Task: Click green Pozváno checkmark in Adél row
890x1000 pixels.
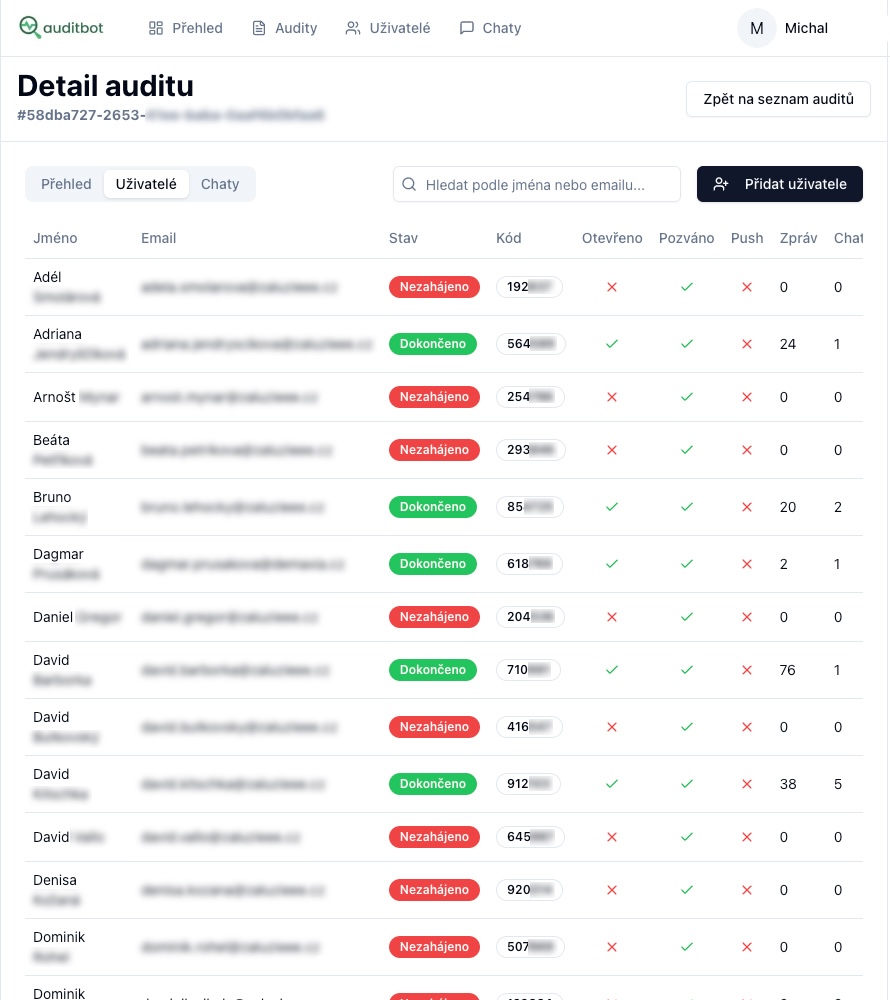Action: tap(687, 287)
